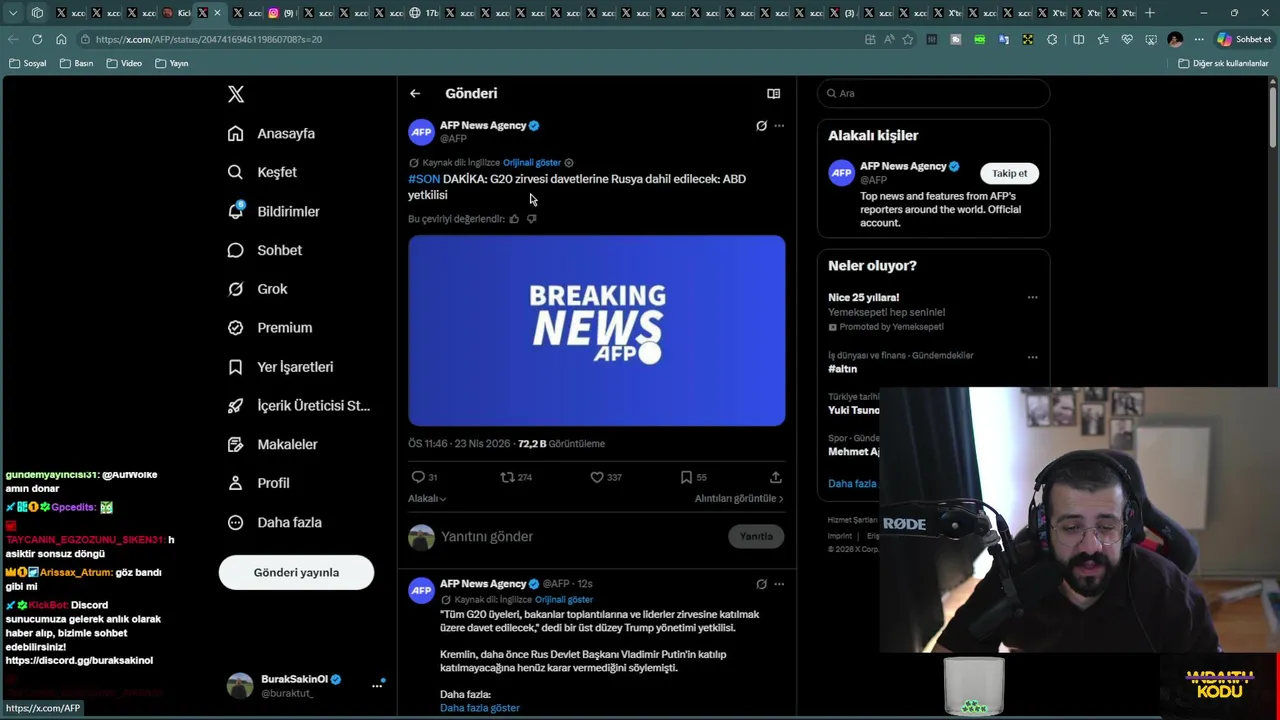This screenshot has width=1280, height=720.
Task: Open reader view icon beside Gönderi
Action: (x=773, y=93)
